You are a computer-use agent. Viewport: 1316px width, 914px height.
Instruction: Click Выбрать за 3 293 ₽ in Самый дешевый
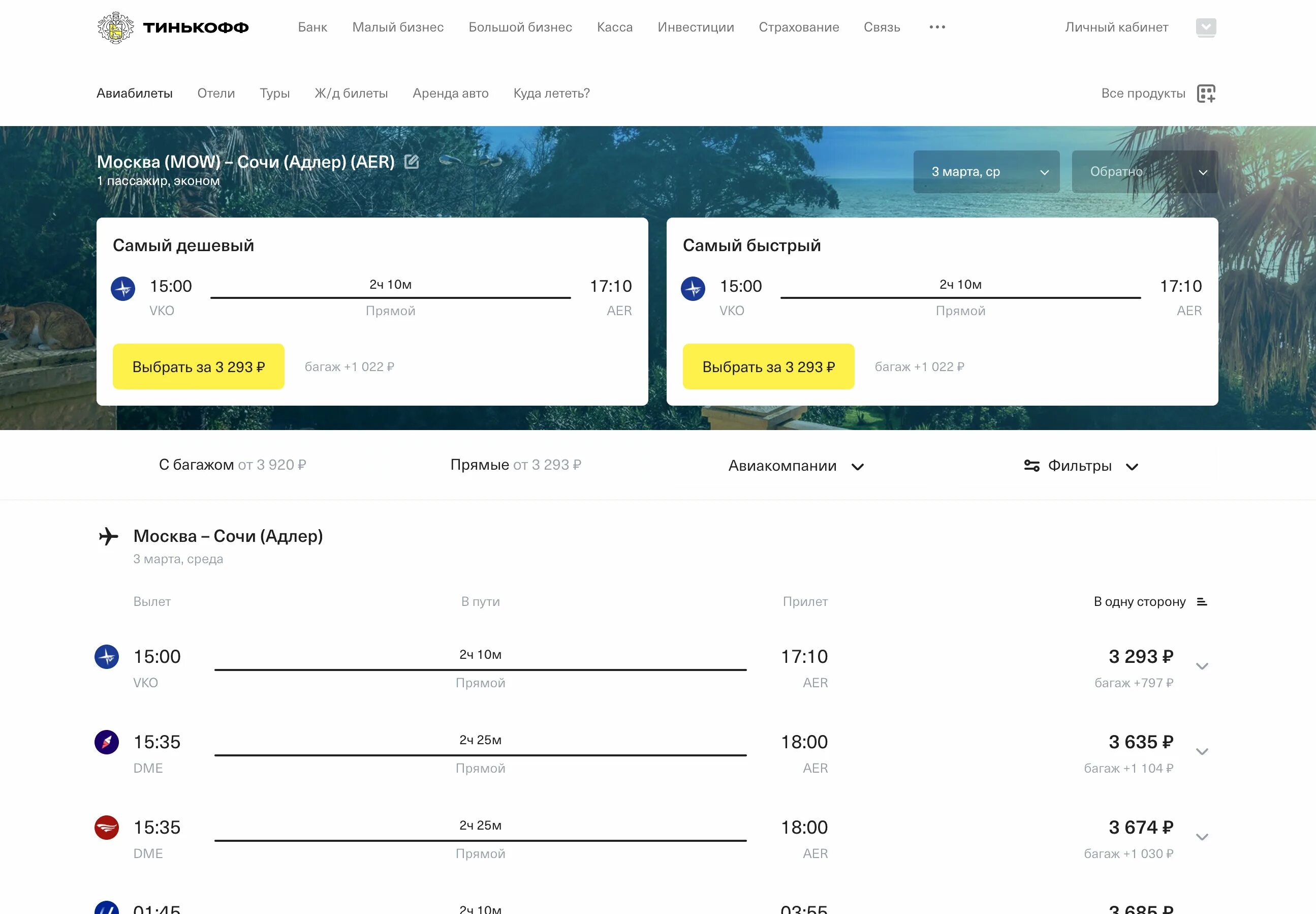[x=199, y=367]
